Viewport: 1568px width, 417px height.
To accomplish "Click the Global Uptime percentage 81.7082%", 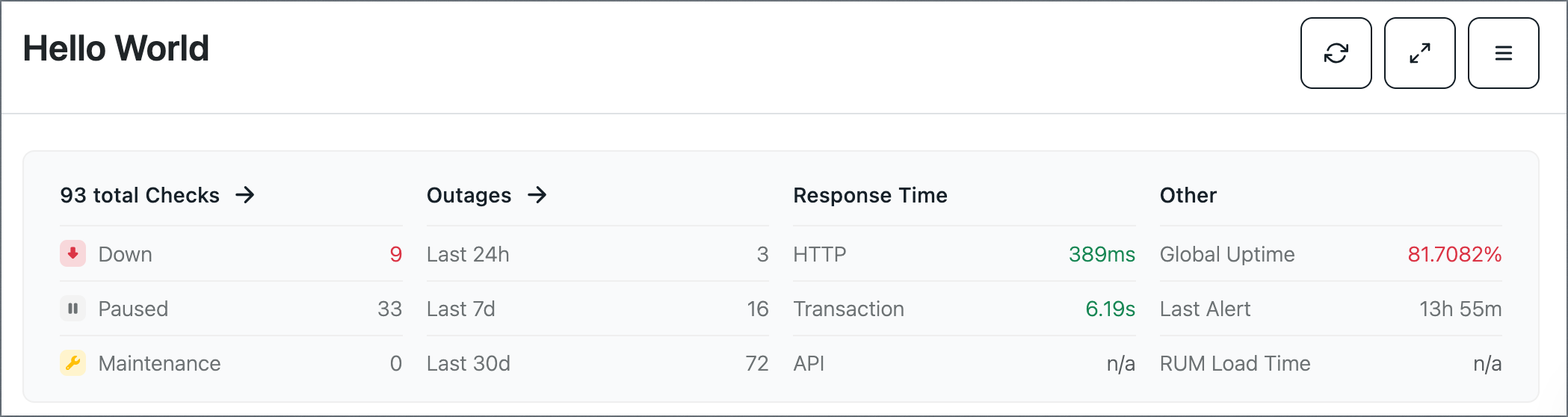I will point(1454,254).
